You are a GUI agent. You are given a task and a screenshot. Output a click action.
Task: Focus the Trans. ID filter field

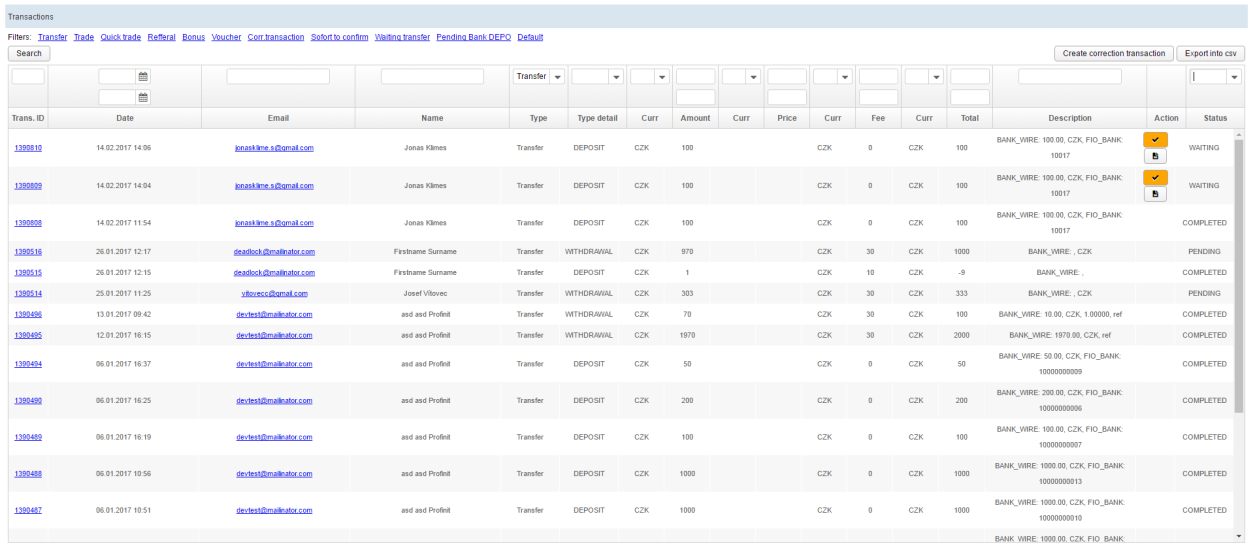pyautogui.click(x=28, y=76)
